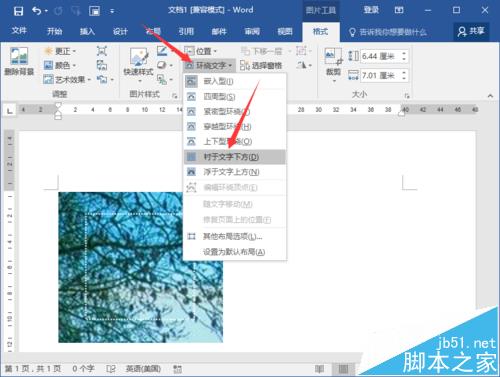Choose 上下型环绕(O) top and bottom
This screenshot has height=377, width=500.
[235, 141]
